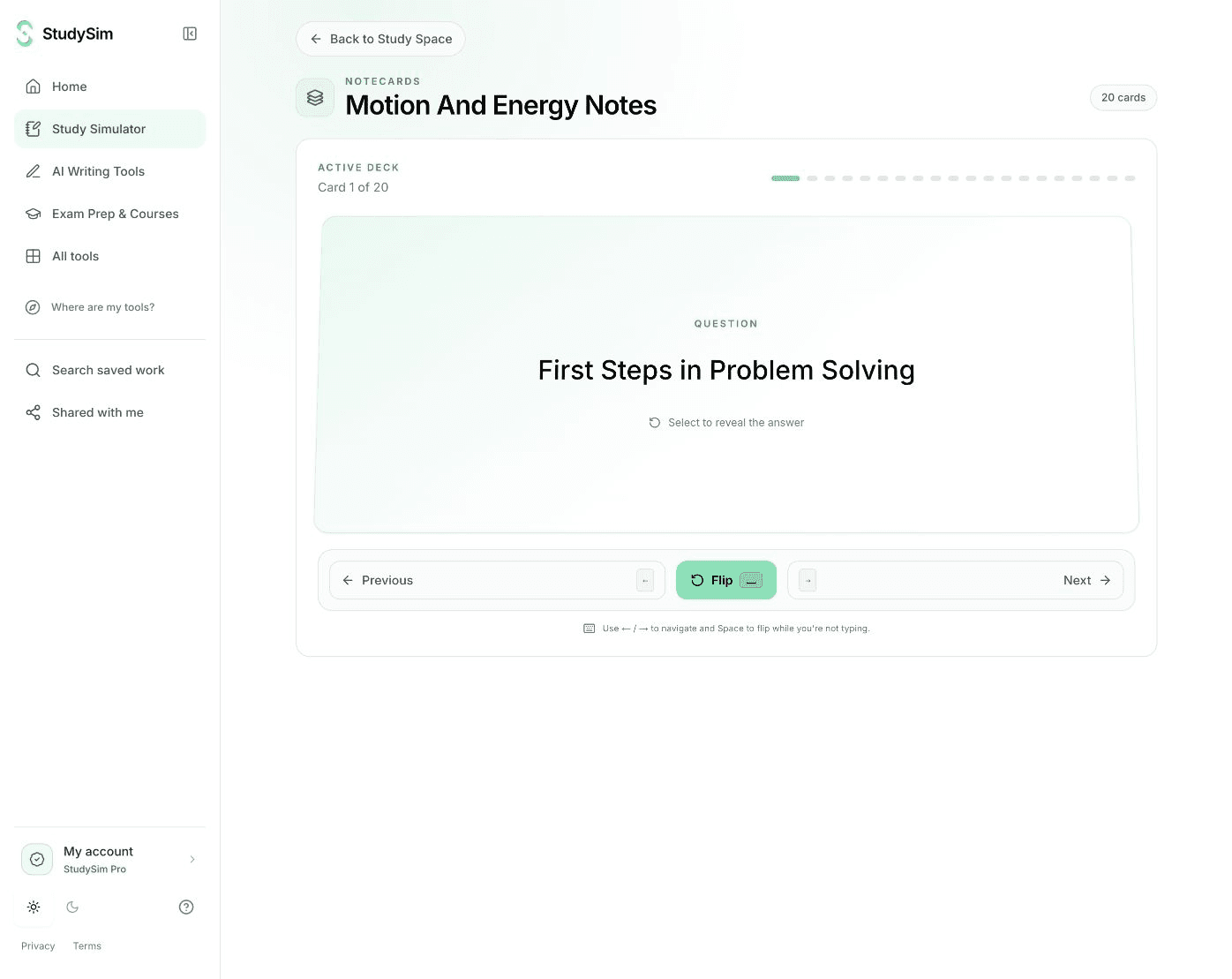
Task: Click the left-arrow key hint badge
Action: [x=645, y=580]
